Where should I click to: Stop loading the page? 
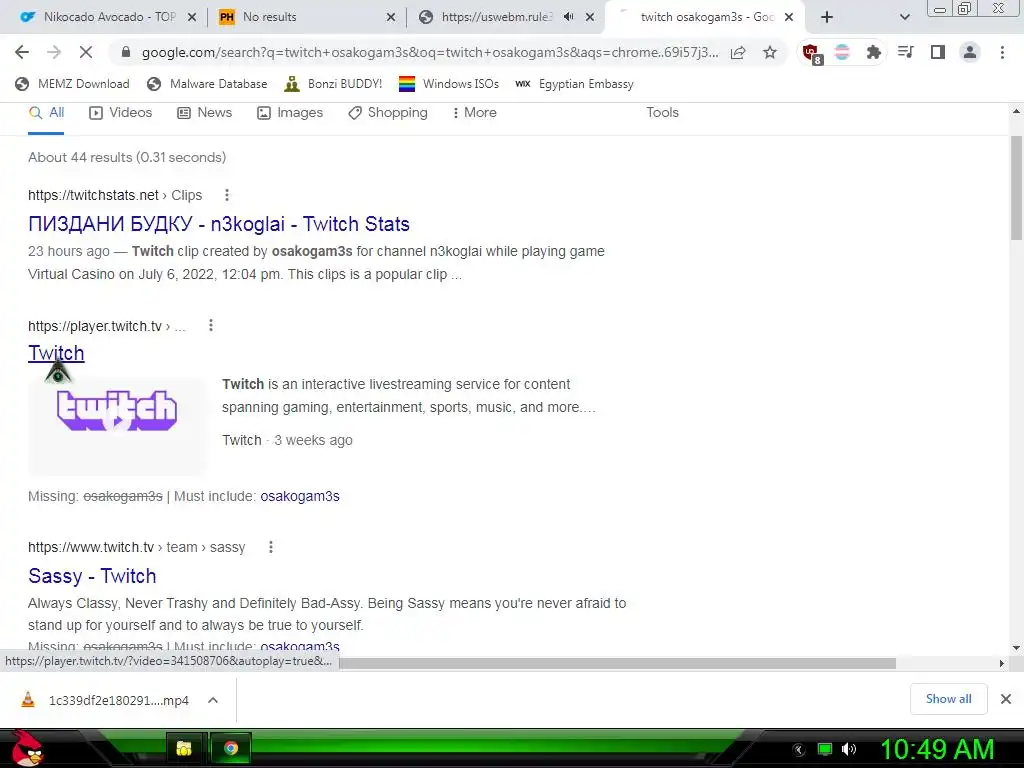pos(86,52)
